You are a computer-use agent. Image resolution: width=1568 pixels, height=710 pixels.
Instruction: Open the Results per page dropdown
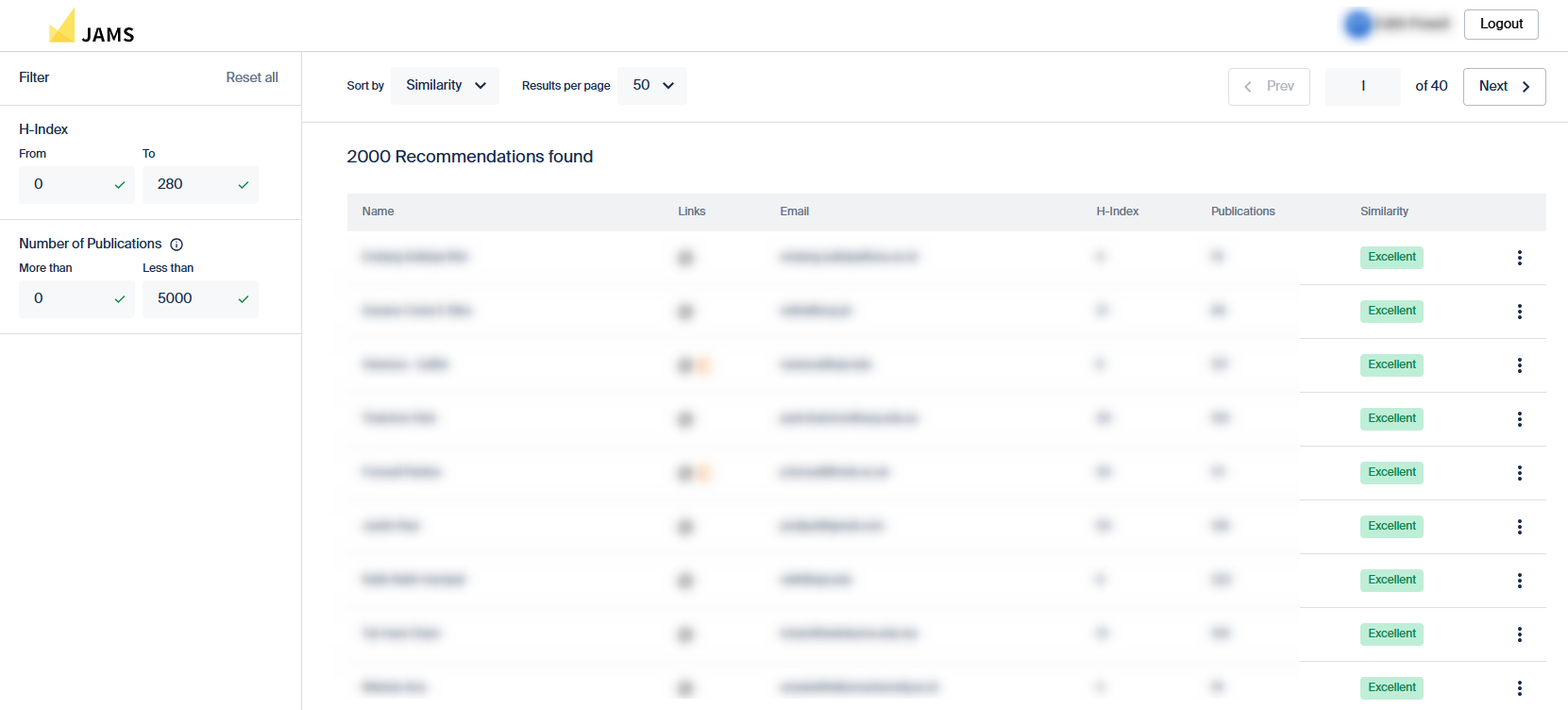click(x=652, y=86)
